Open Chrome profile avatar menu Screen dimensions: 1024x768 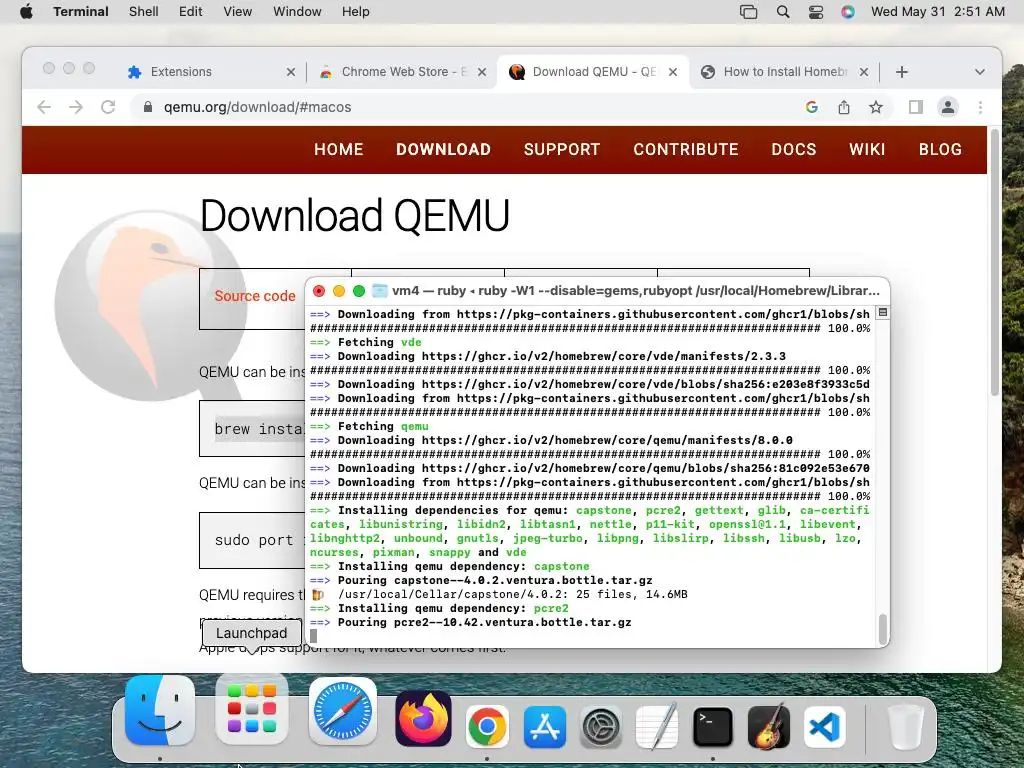pos(948,107)
